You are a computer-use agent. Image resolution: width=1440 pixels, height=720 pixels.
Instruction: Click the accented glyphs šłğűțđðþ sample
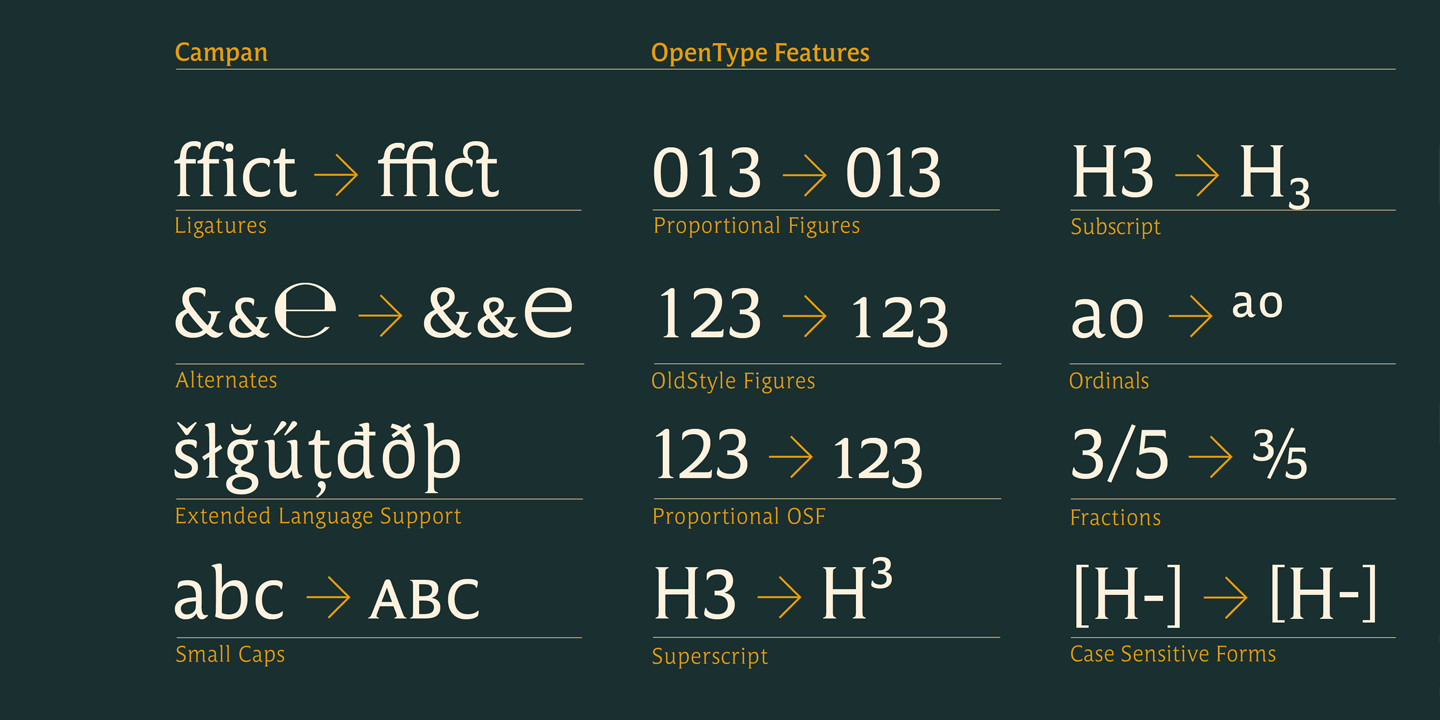point(318,458)
